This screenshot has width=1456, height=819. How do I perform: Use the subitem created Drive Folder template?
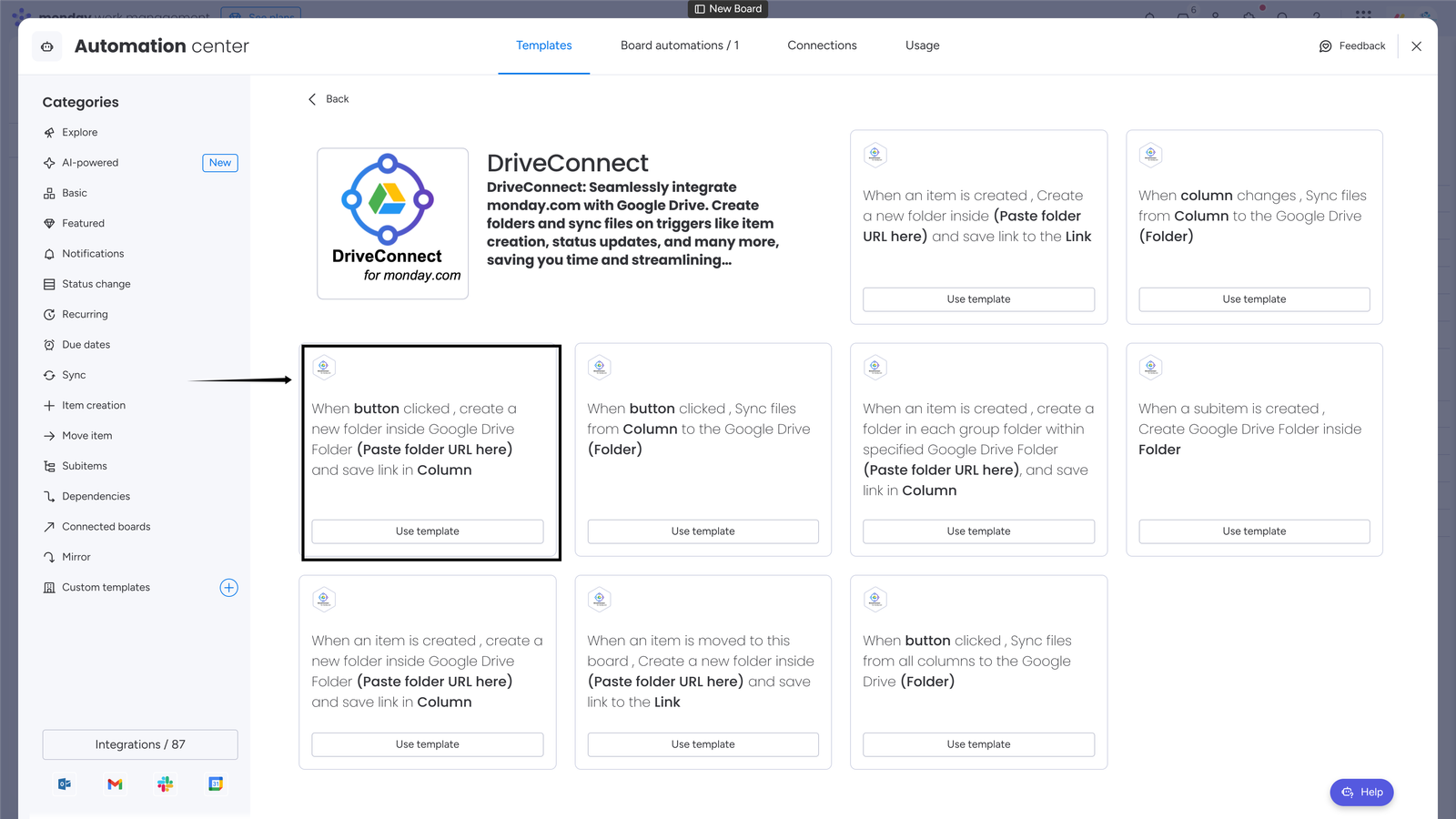[x=1254, y=531]
